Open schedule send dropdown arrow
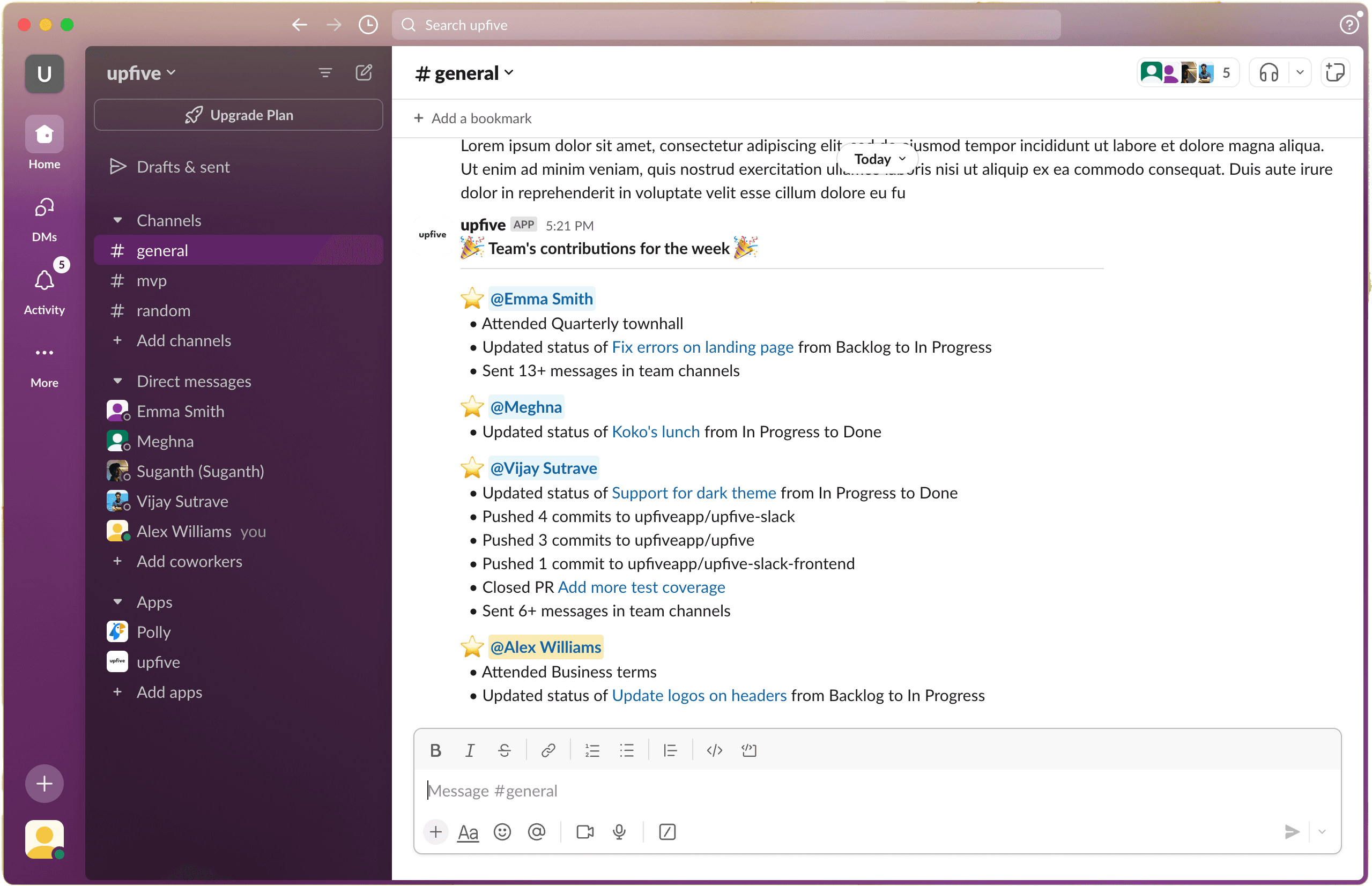Viewport: 1372px width, 886px height. [1322, 832]
